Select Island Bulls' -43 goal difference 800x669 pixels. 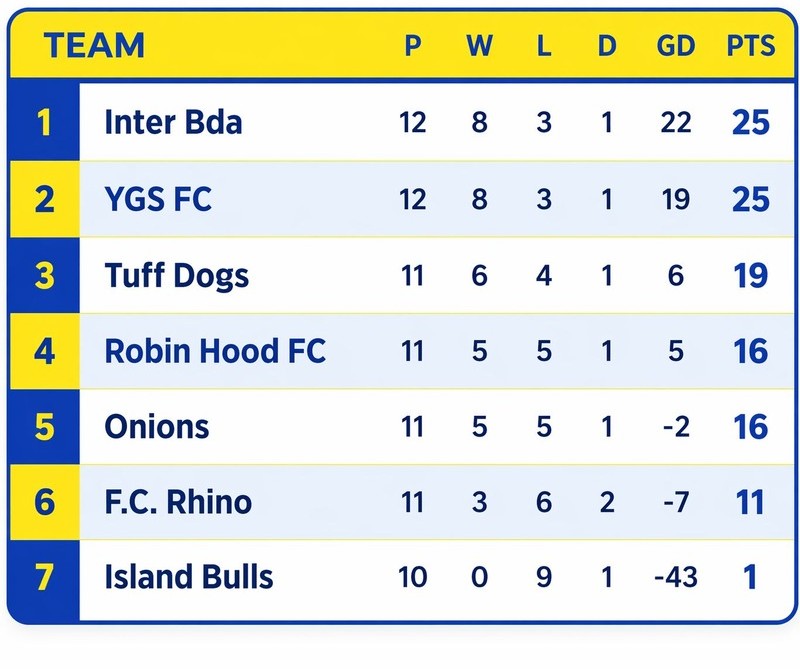(675, 577)
